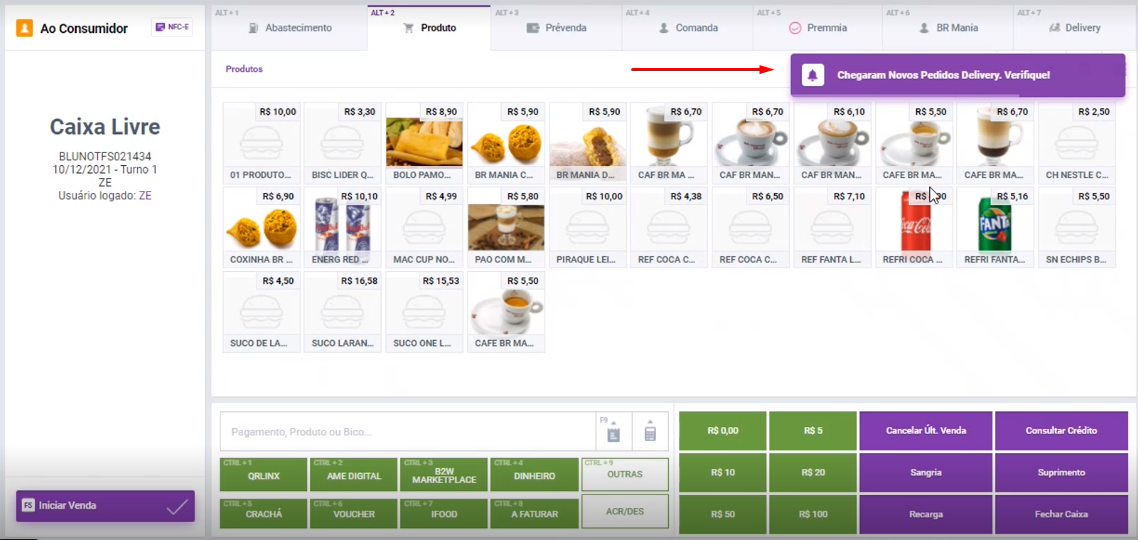Open Consultar Crédito
Image resolution: width=1138 pixels, height=540 pixels.
pyautogui.click(x=1061, y=430)
